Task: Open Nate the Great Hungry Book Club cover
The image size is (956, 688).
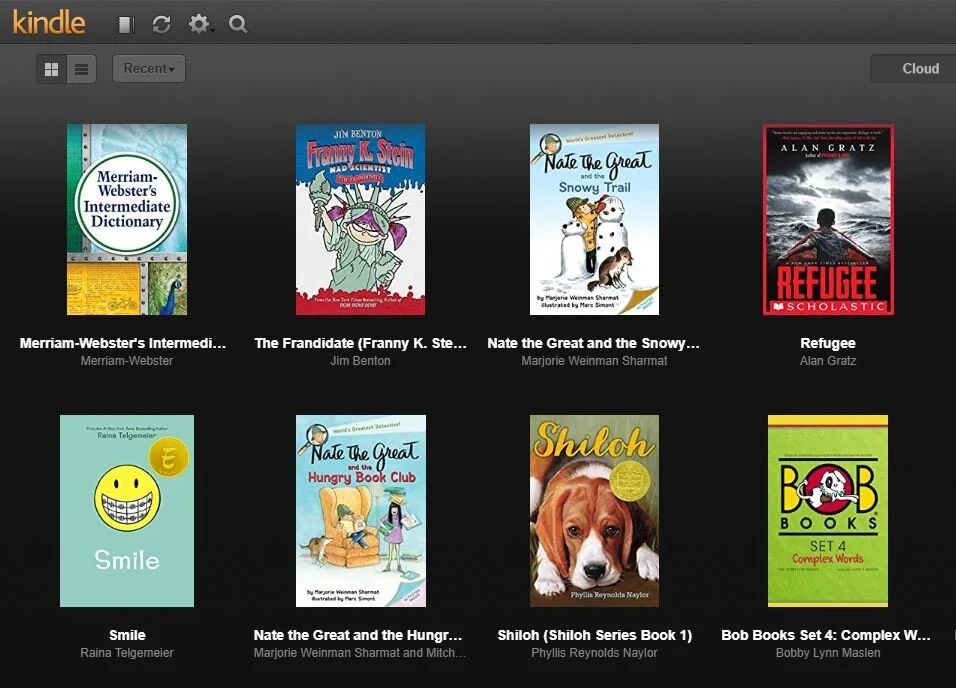Action: point(360,511)
